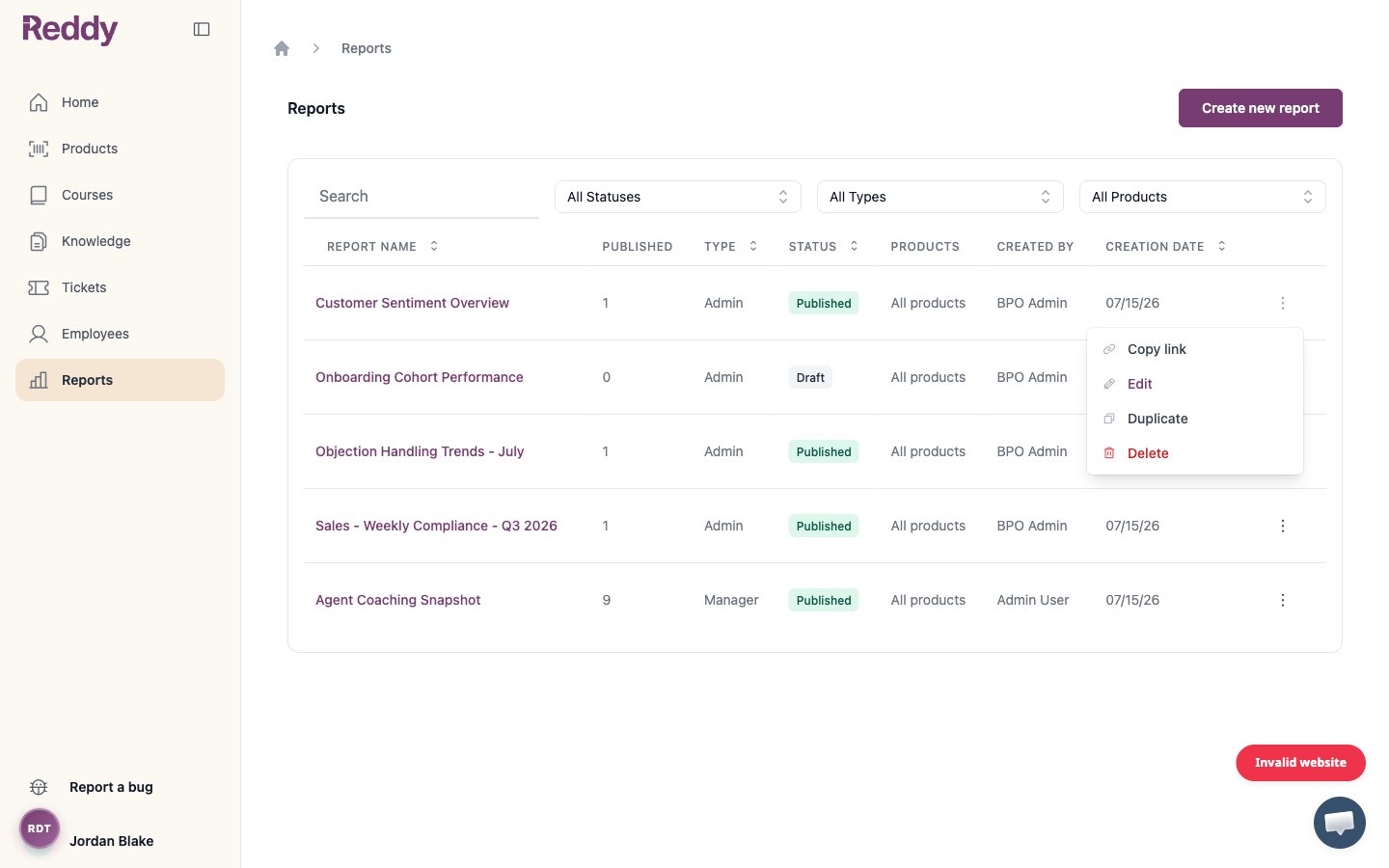The height and width of the screenshot is (868, 1389).
Task: Click the Published column header
Action: (x=638, y=247)
